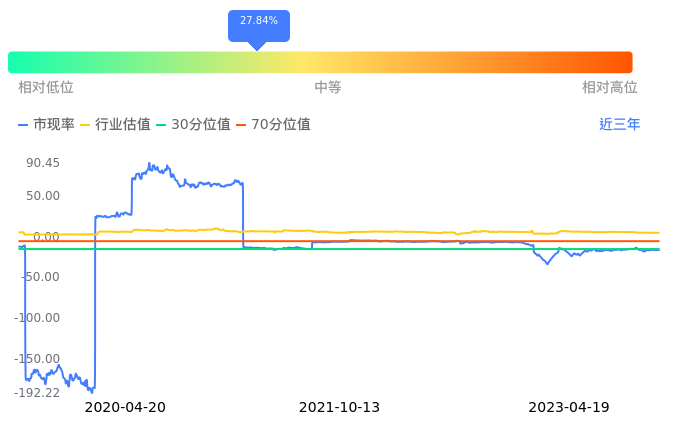Click the 50.00 axis value
This screenshot has height=442, width=686.
pyautogui.click(x=43, y=196)
